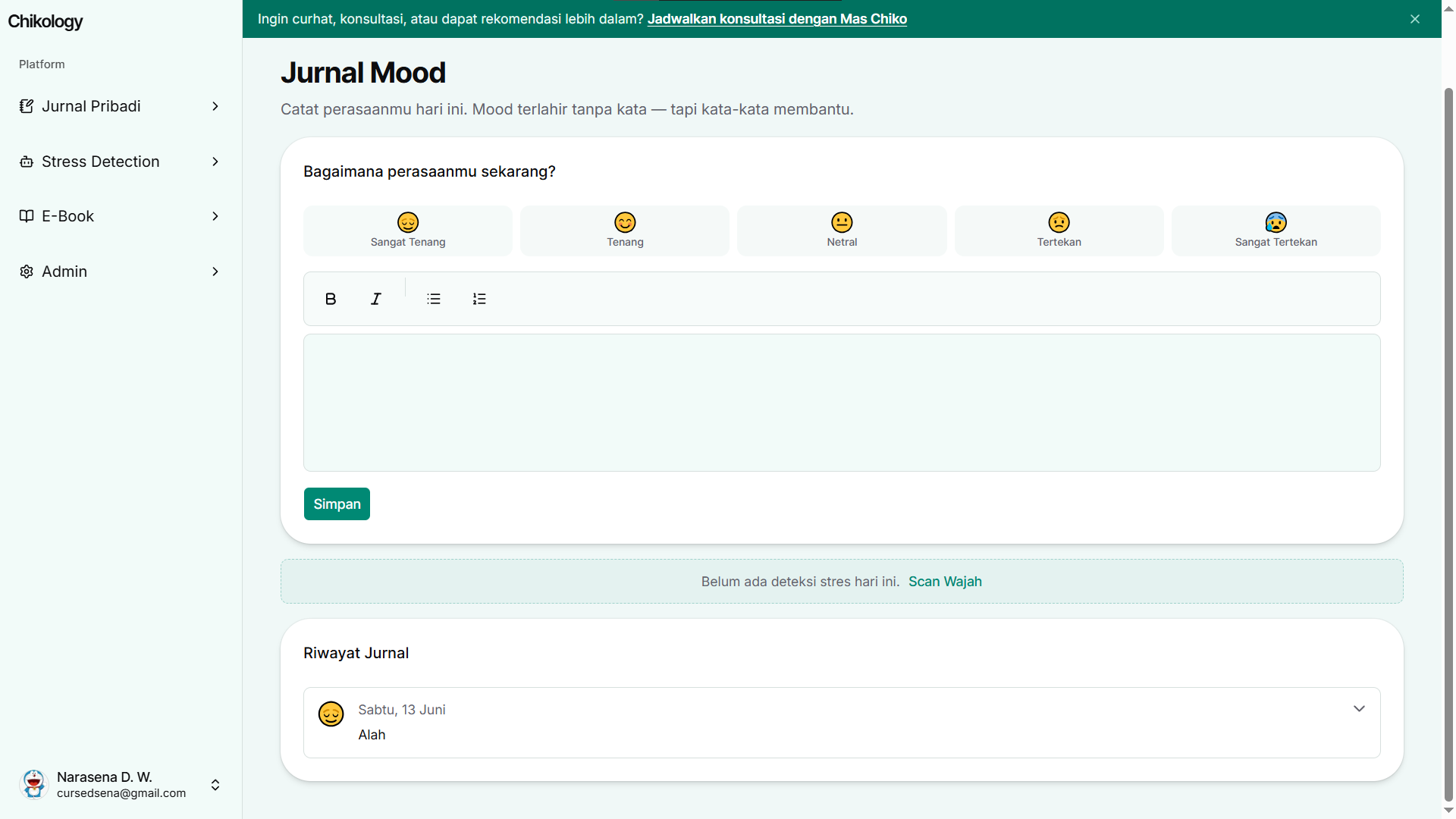Image resolution: width=1456 pixels, height=819 pixels.
Task: Click inside the journal text area
Action: [842, 403]
